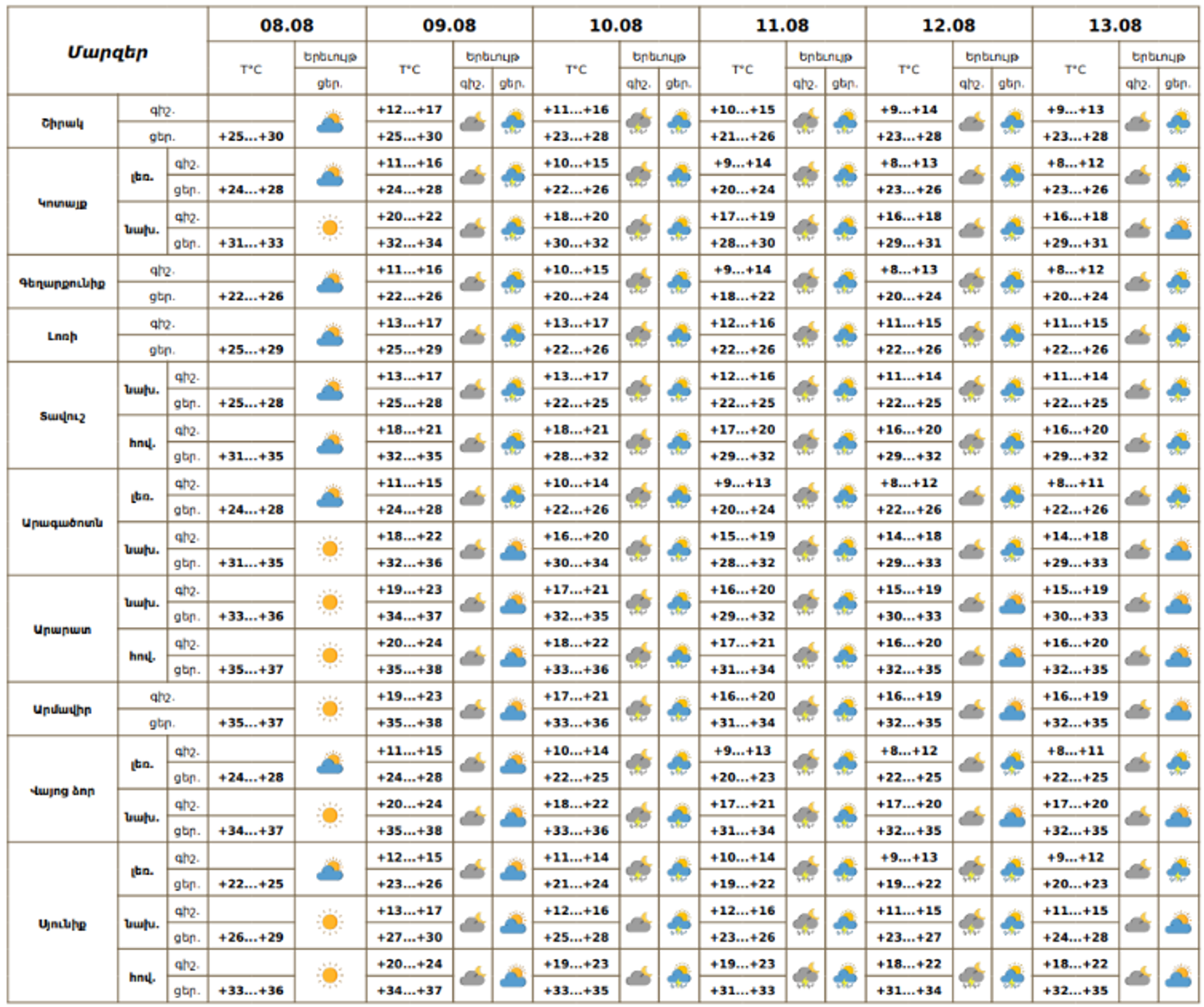The width and height of the screenshot is (1204, 1007).
Task: Click Սյունիք հով. 13.08 daytime temperature +32...+35
Action: 1075,990
